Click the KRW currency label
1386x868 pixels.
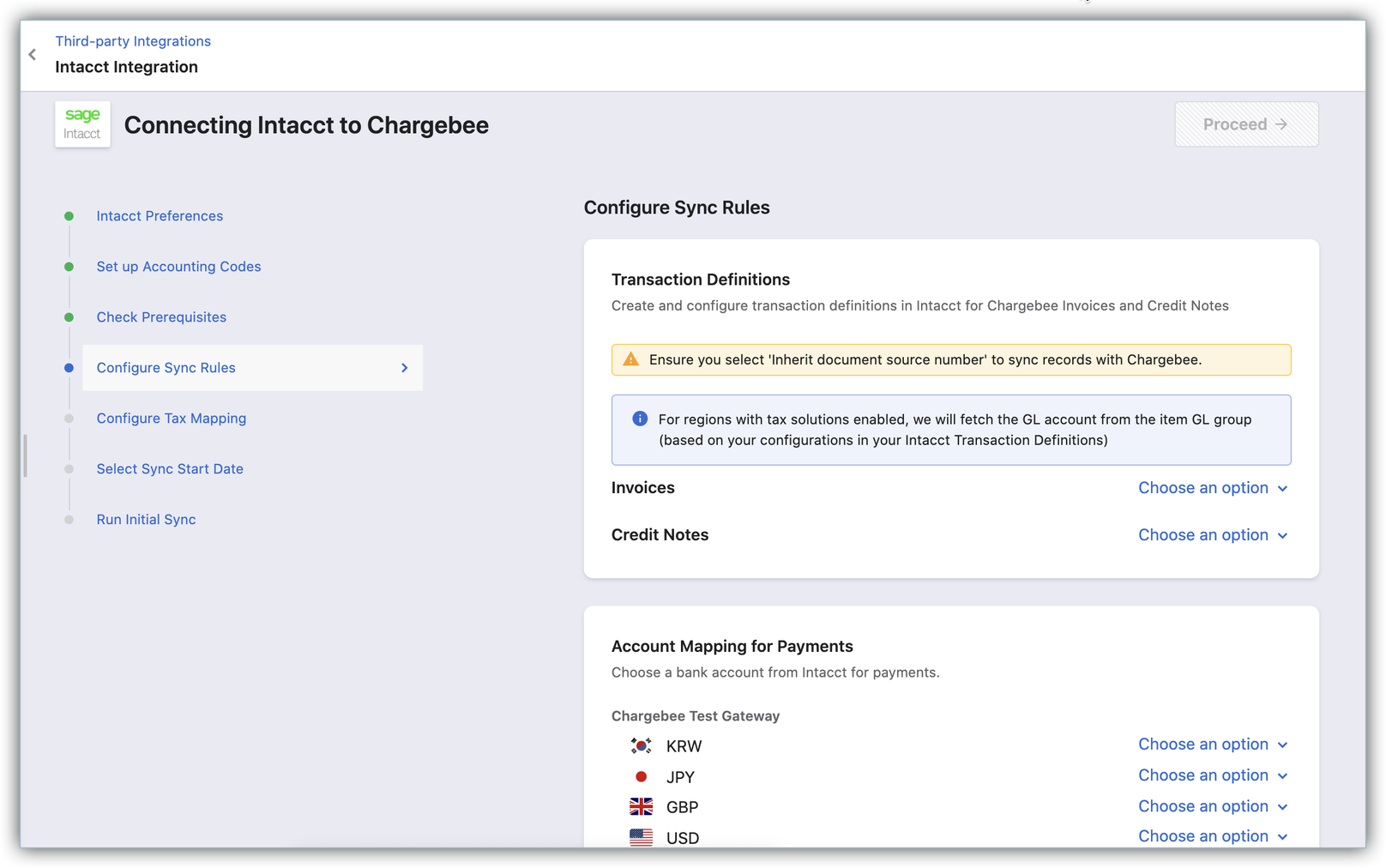point(684,746)
